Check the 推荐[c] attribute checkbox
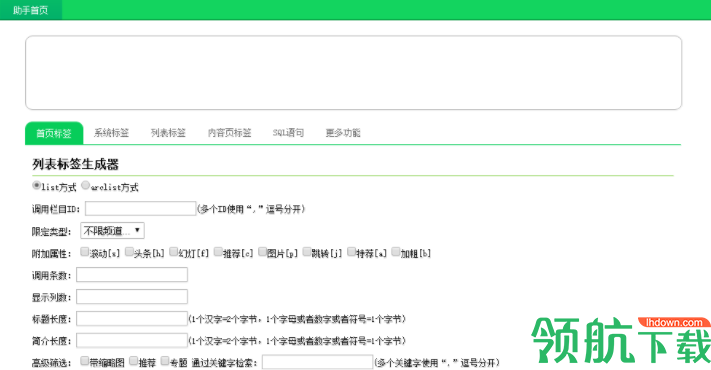The width and height of the screenshot is (711, 370). click(x=218, y=252)
